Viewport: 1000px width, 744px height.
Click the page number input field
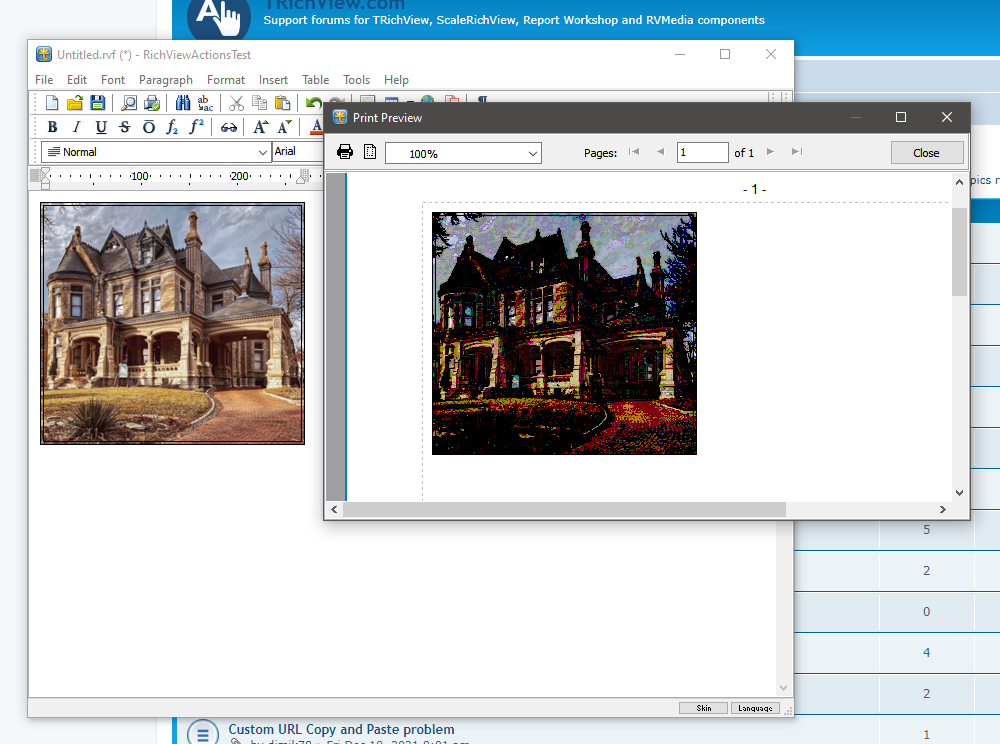click(x=702, y=153)
